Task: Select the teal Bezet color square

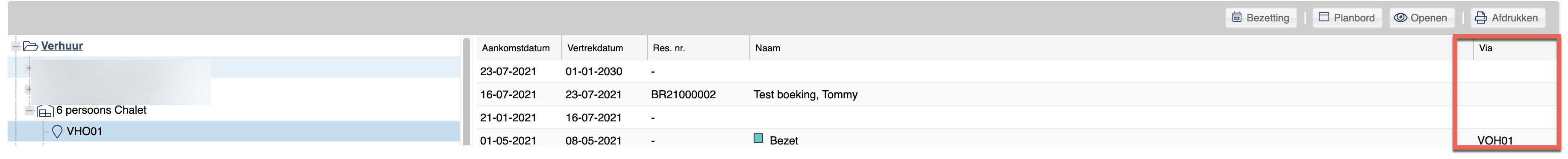Action: (758, 138)
